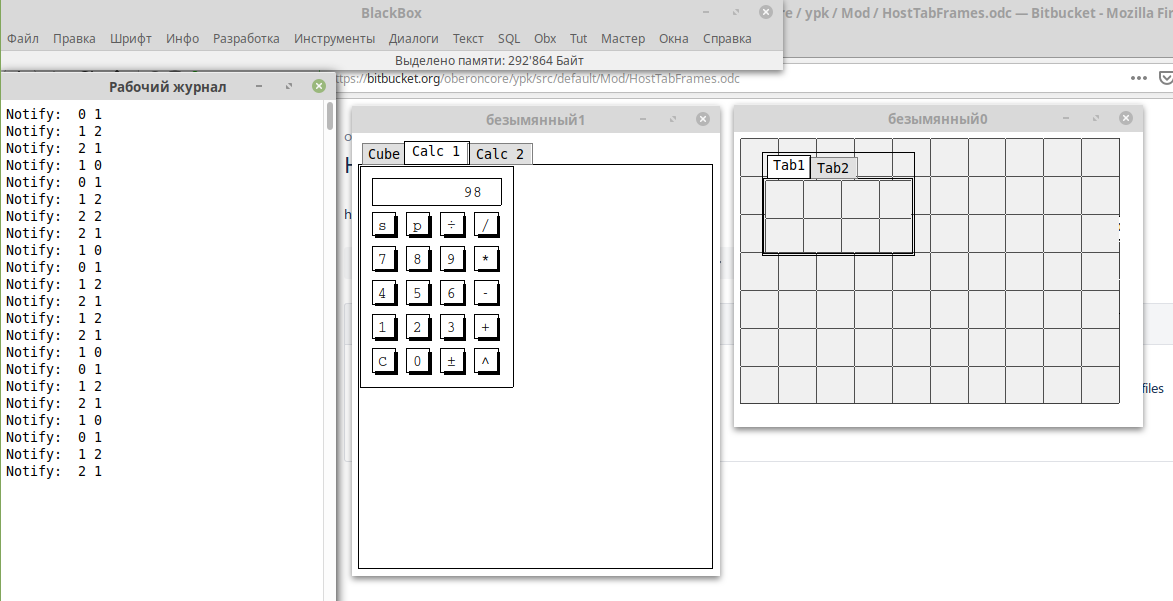Click the '÷' key on calculator
Image resolution: width=1173 pixels, height=601 pixels.
pos(451,225)
